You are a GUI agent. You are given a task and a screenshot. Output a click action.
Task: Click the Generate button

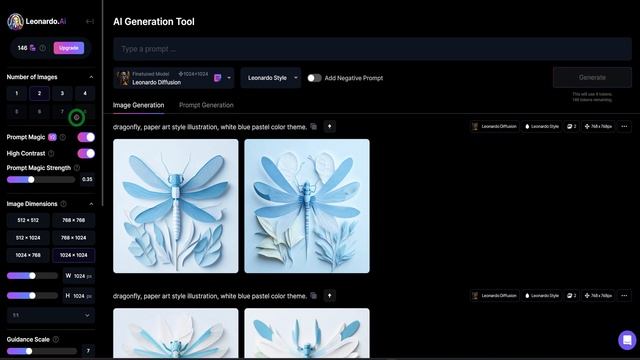592,77
